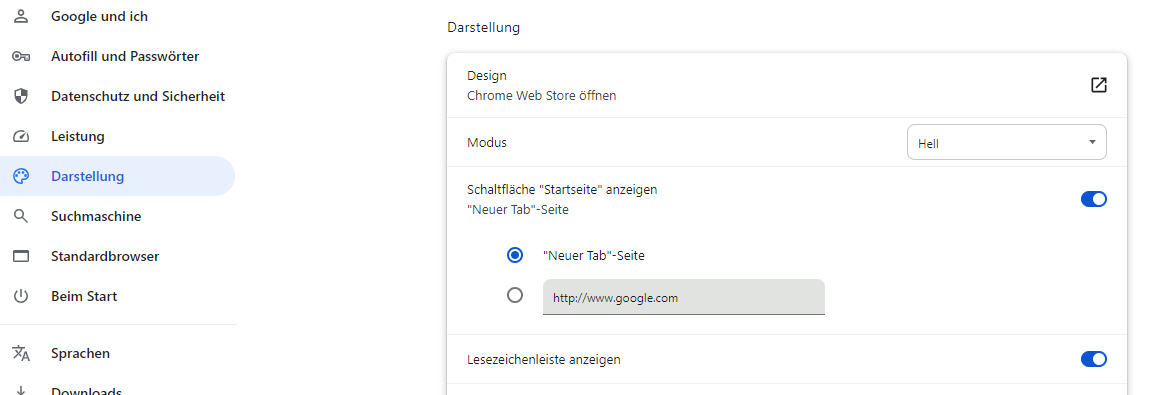Select the "Neuer Tab"-Seite radio button
This screenshot has height=395, width=1171.
point(515,255)
